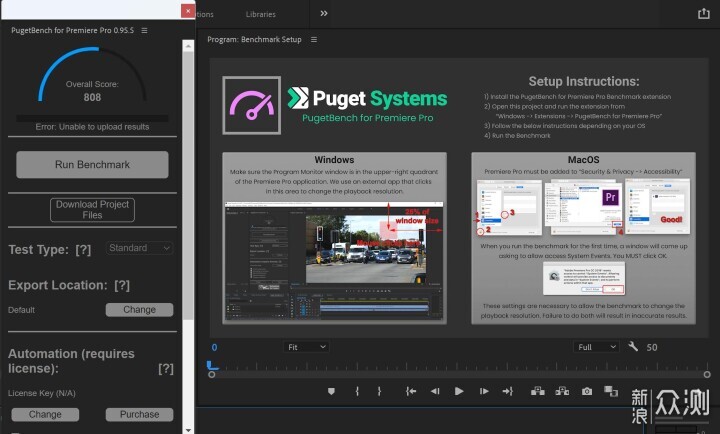This screenshot has width=720, height=434.
Task: Click Change button for Export Location
Action: (x=140, y=310)
